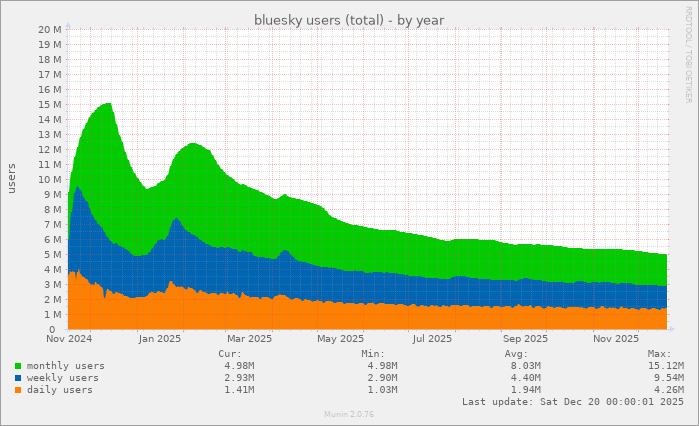
Task: Click the graph title "bluesky users (total) - by year"
Action: click(x=349, y=20)
